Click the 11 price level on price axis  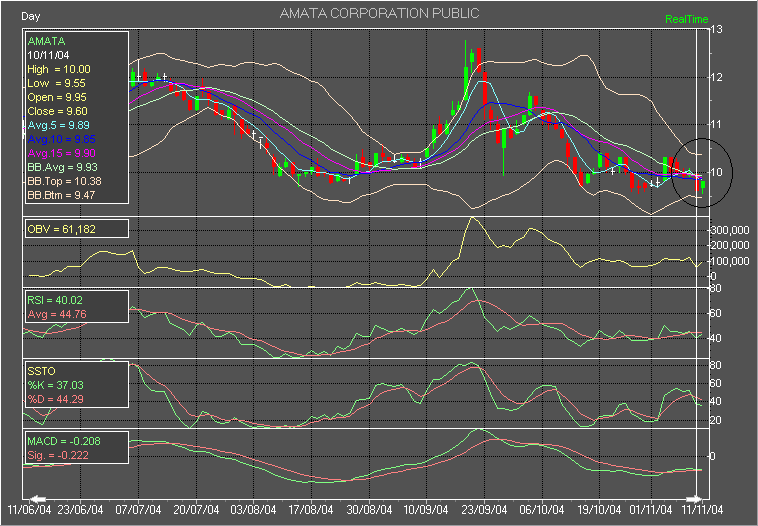click(716, 125)
